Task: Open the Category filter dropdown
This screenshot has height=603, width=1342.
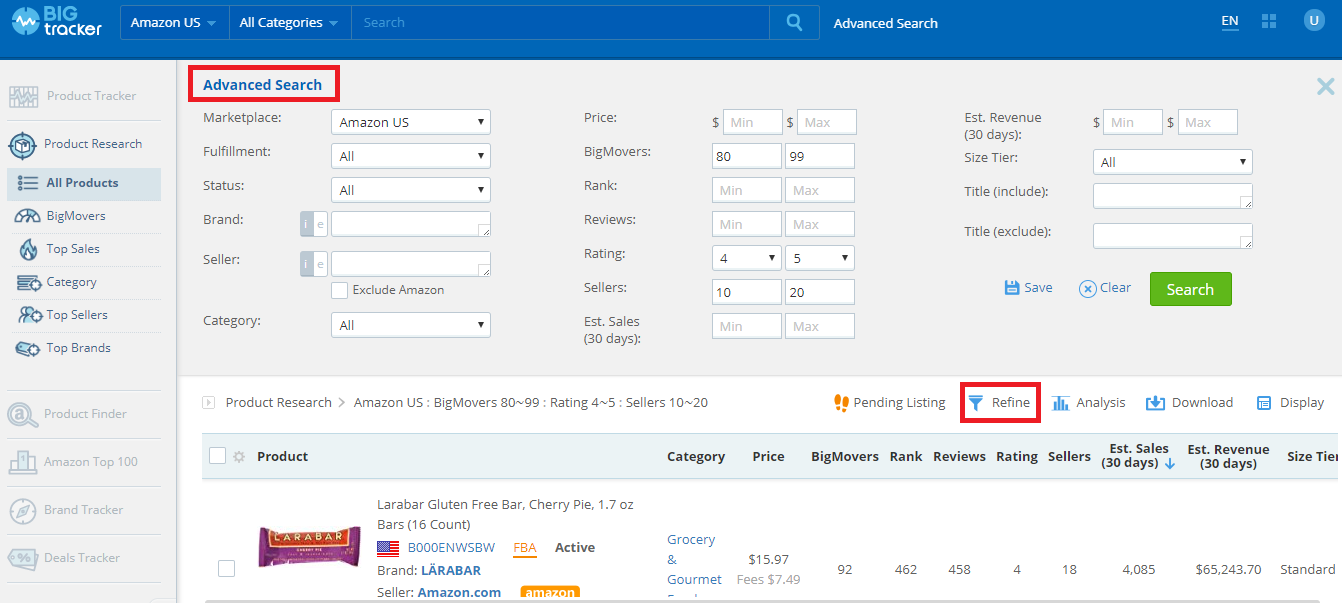Action: pyautogui.click(x=411, y=325)
